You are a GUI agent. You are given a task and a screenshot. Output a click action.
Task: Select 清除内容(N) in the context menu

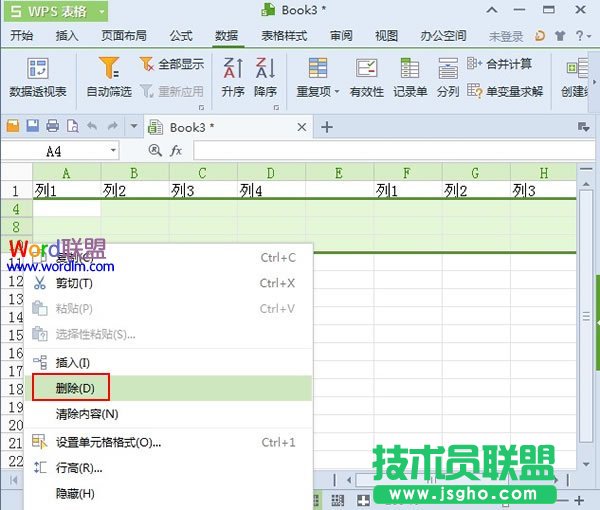click(x=87, y=413)
